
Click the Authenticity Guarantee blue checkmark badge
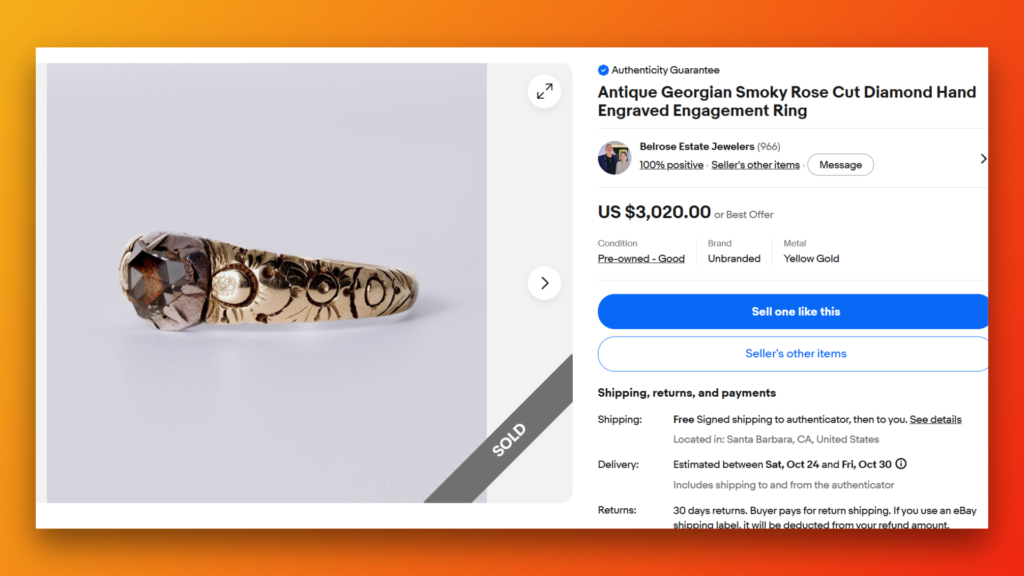[x=603, y=70]
